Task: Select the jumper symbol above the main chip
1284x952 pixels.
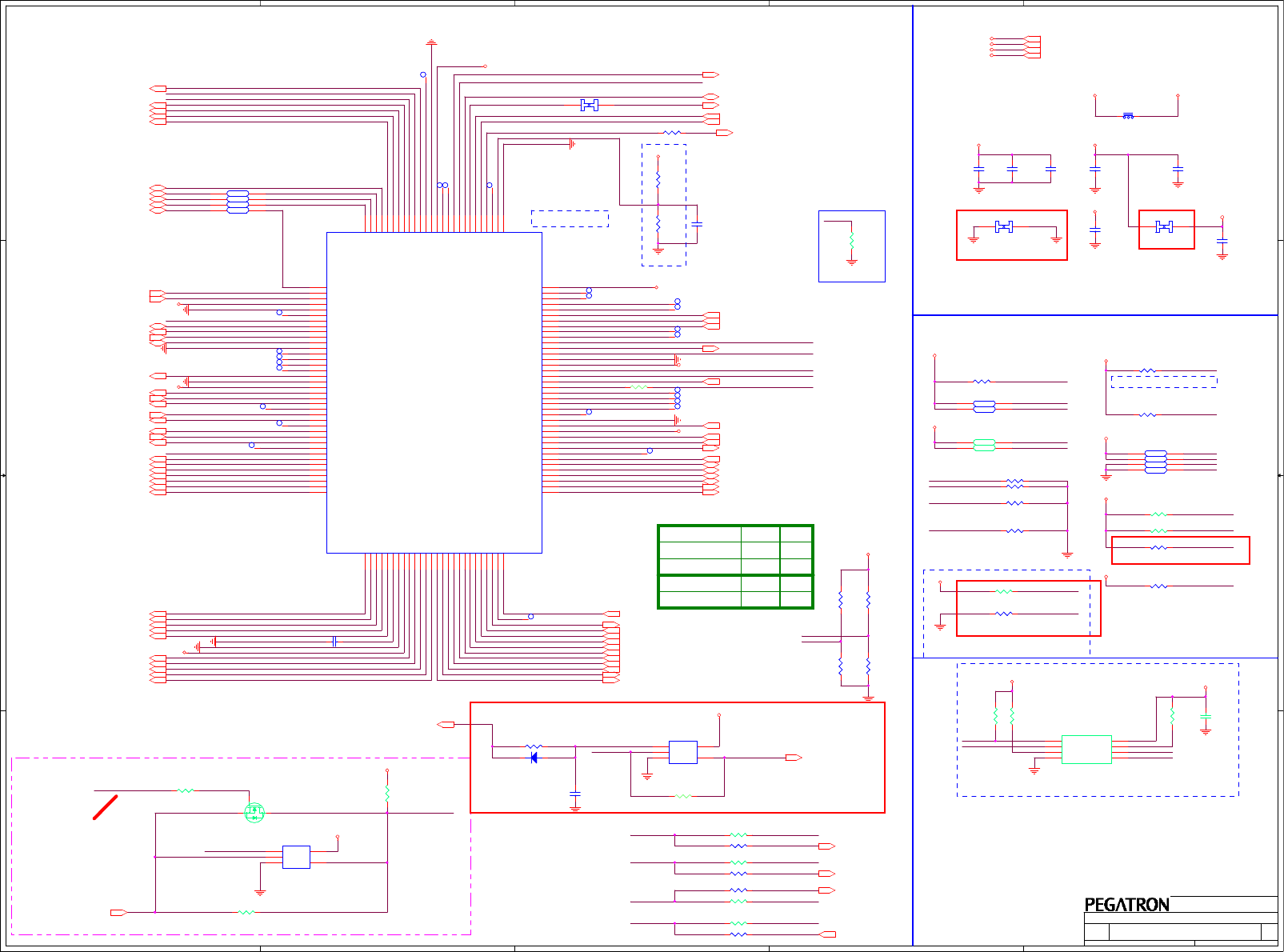Action: (x=590, y=105)
